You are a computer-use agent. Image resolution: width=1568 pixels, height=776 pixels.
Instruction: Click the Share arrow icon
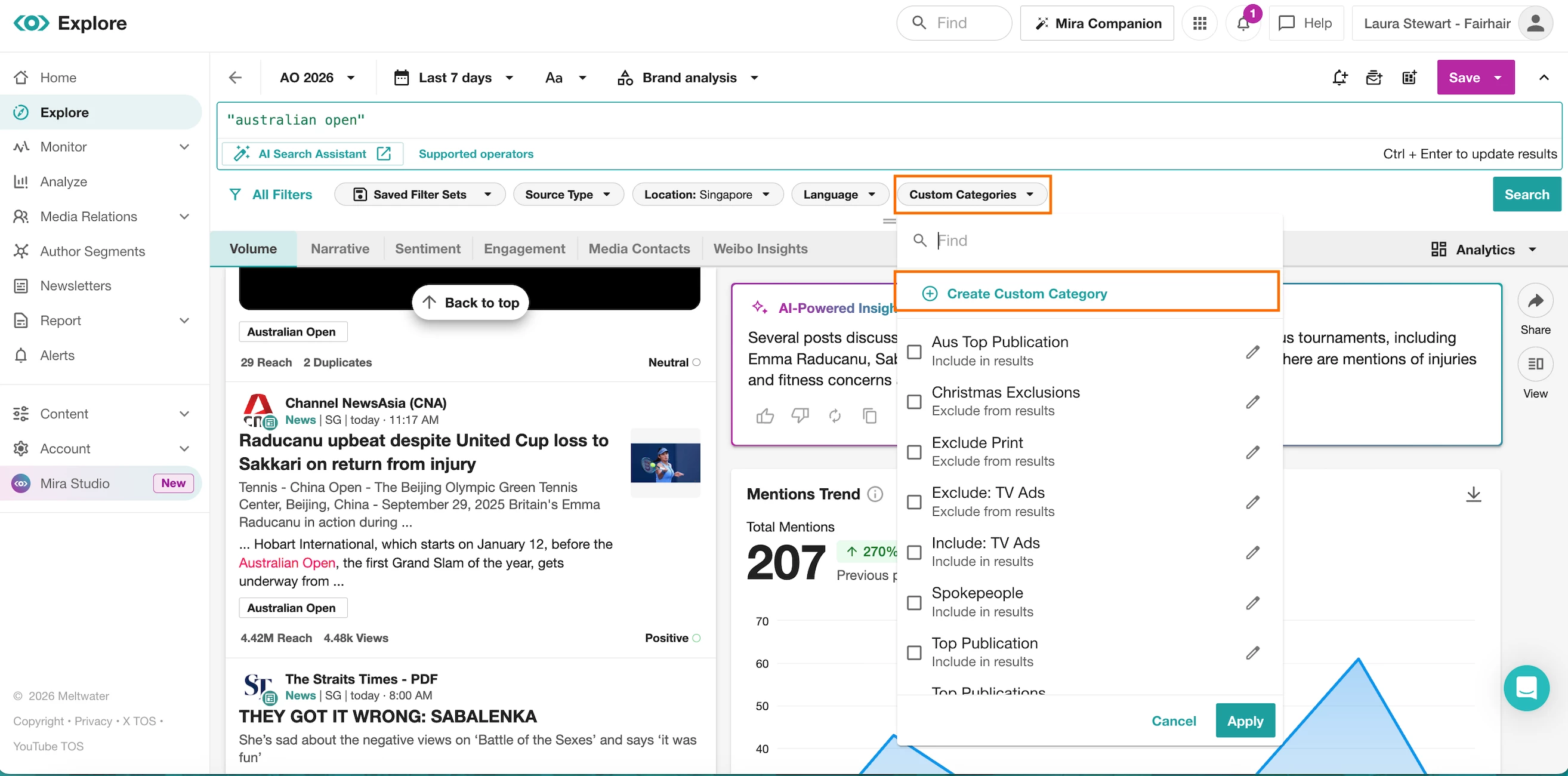coord(1535,301)
